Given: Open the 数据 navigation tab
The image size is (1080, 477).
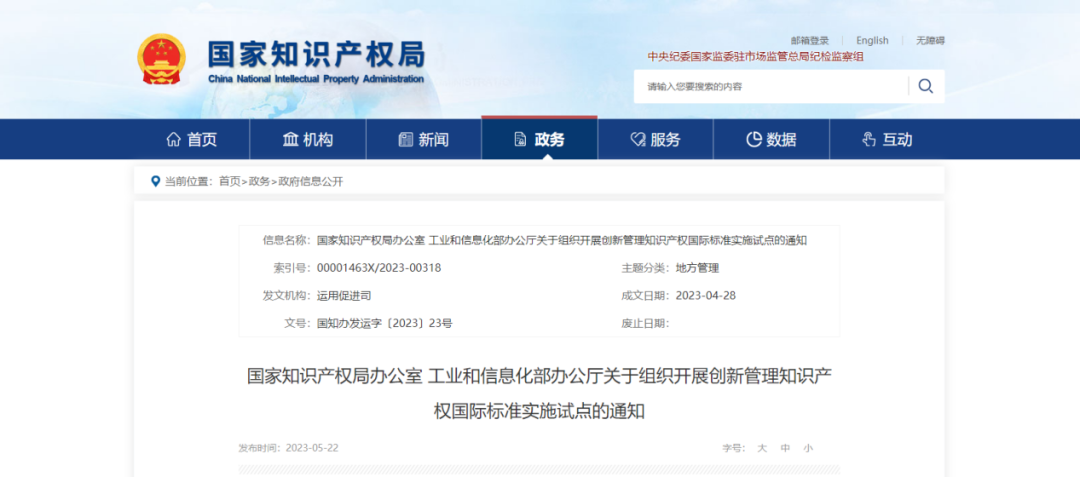Looking at the screenshot, I should coord(771,140).
